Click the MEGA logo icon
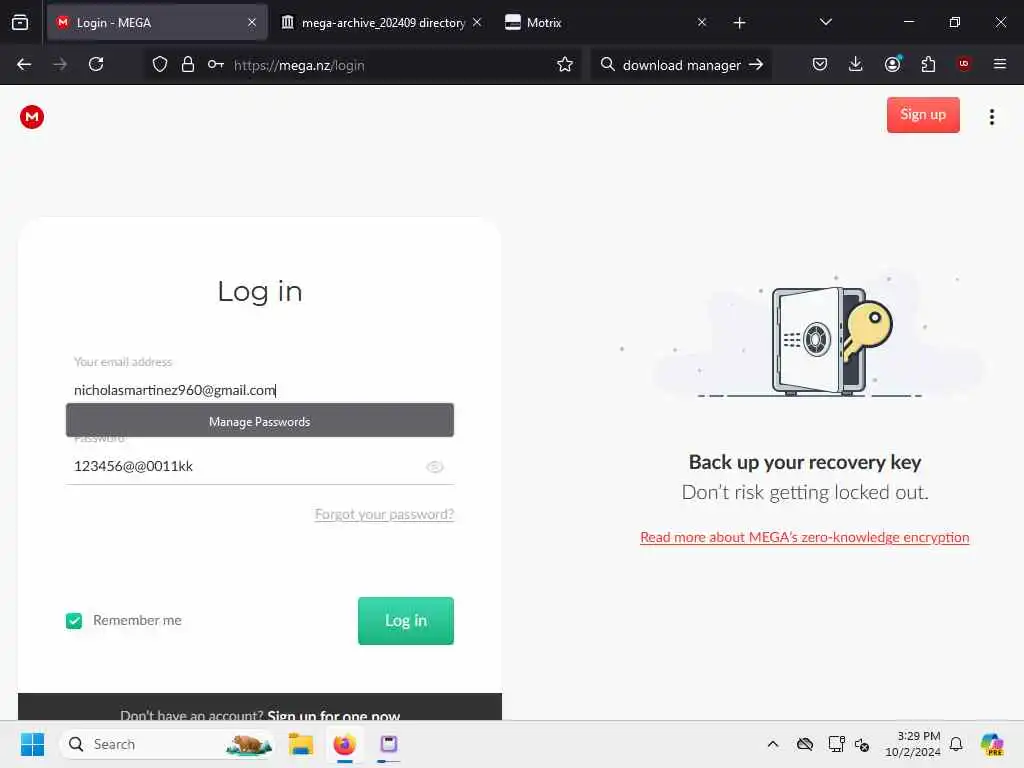Screen dimensions: 1024x768 [x=31, y=117]
